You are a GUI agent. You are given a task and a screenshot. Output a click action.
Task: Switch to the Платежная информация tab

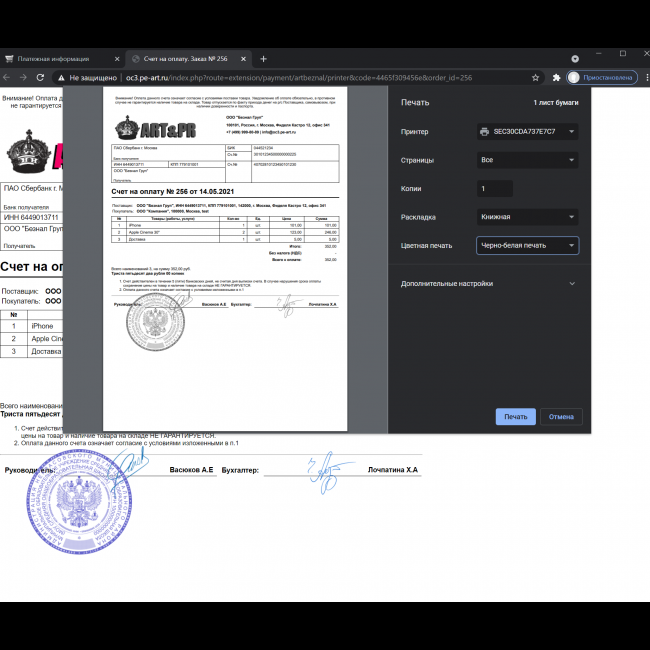pos(60,59)
